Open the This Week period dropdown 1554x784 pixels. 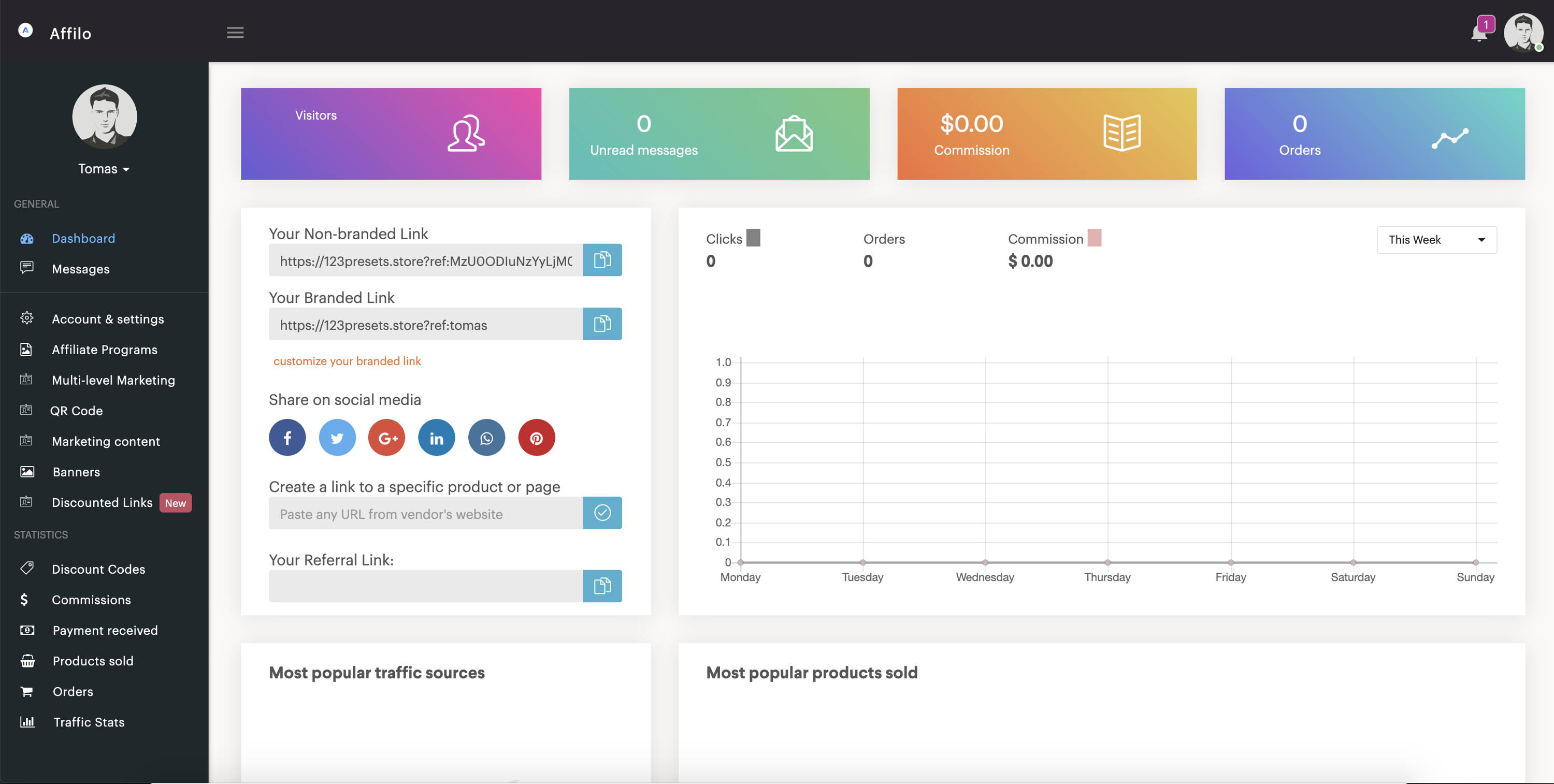tap(1436, 240)
